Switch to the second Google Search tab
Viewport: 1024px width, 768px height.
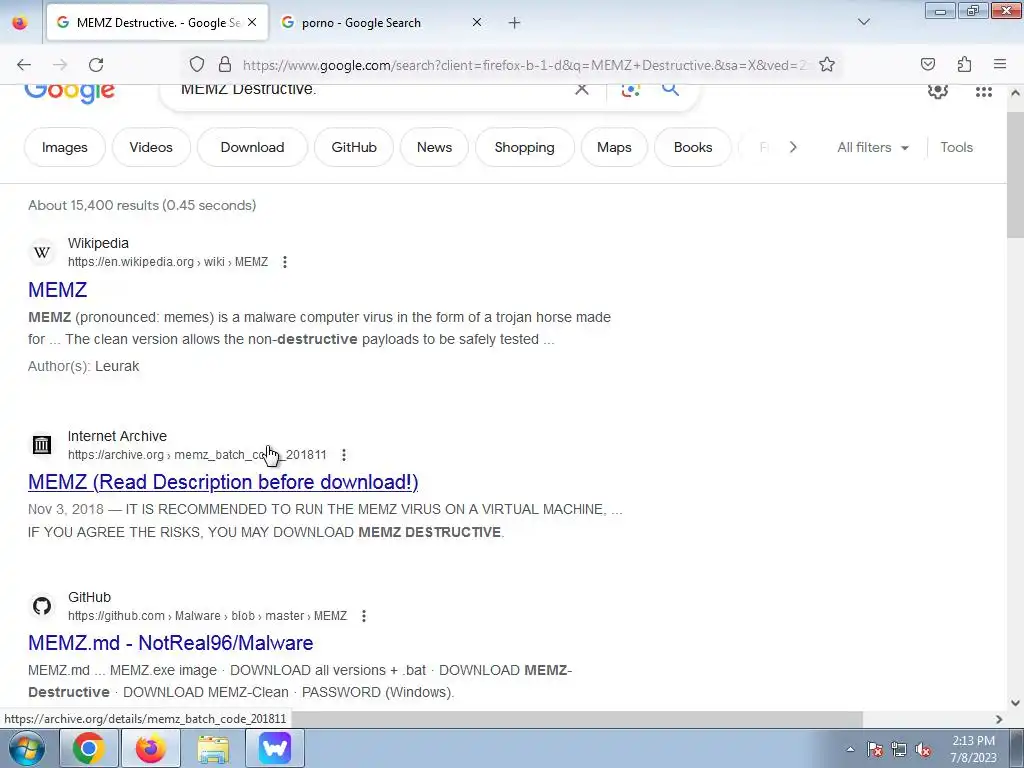click(x=382, y=22)
